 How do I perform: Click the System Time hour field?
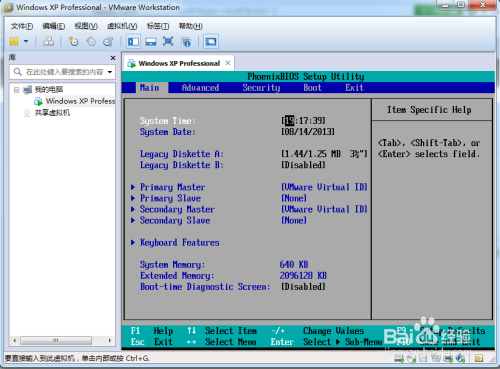click(290, 120)
